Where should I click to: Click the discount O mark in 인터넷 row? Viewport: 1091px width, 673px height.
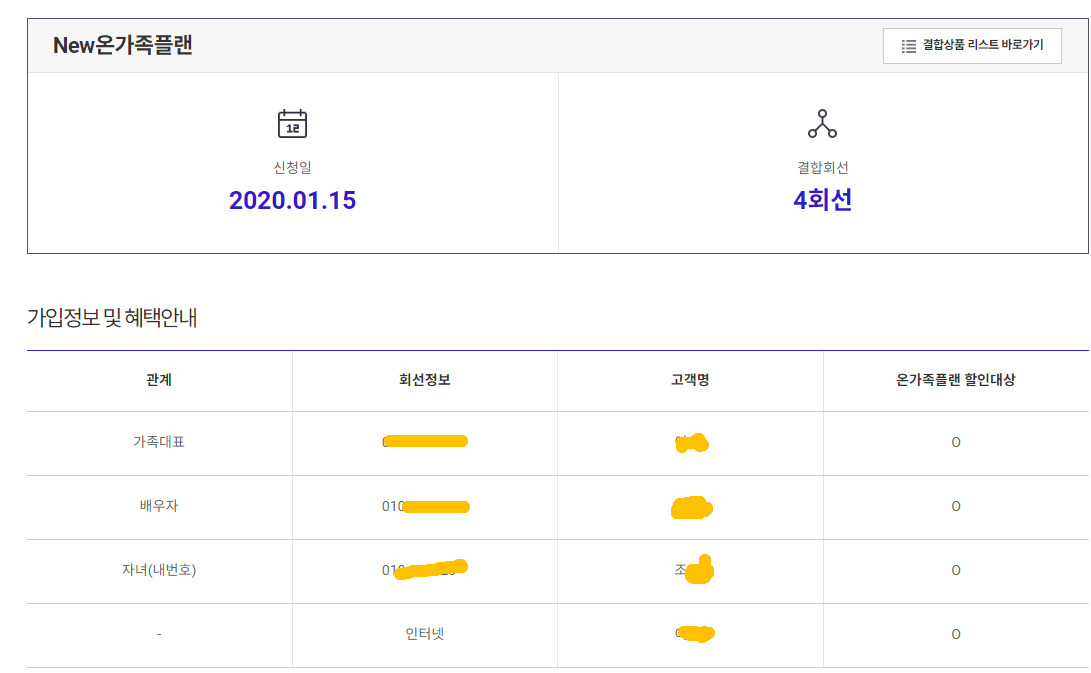(956, 634)
